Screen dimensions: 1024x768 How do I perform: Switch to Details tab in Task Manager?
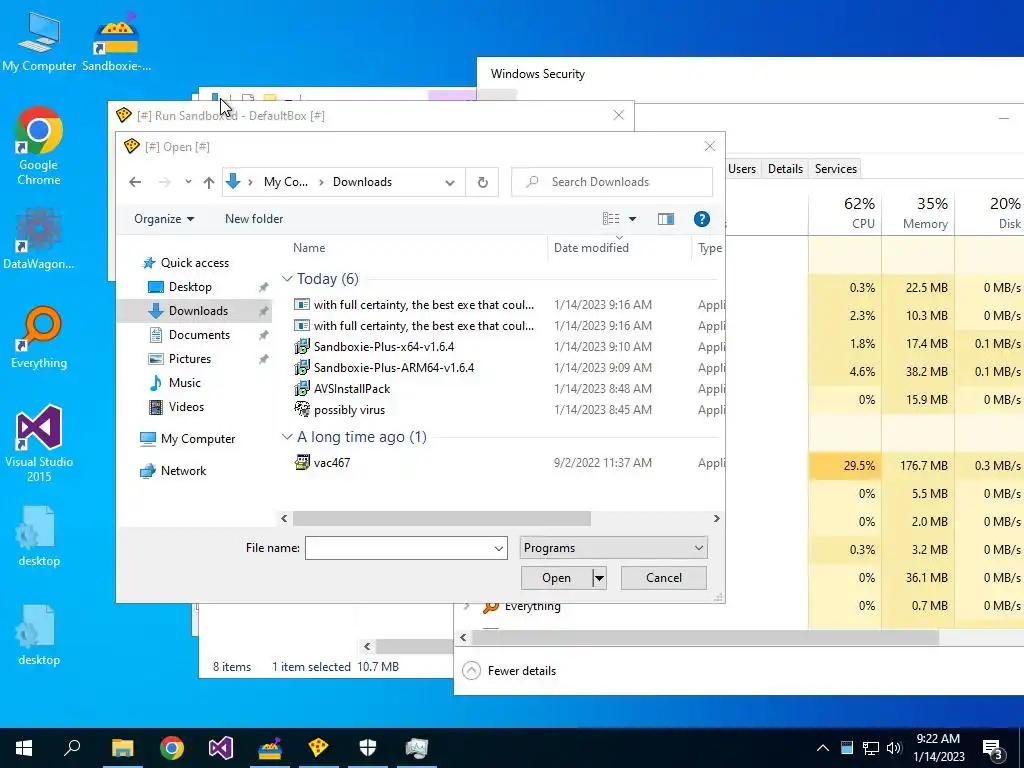(x=785, y=168)
